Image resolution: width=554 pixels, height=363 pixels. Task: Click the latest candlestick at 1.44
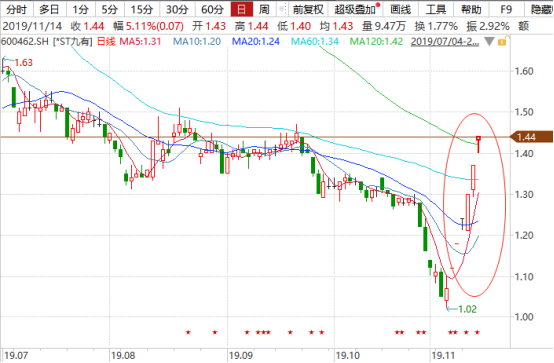478,144
